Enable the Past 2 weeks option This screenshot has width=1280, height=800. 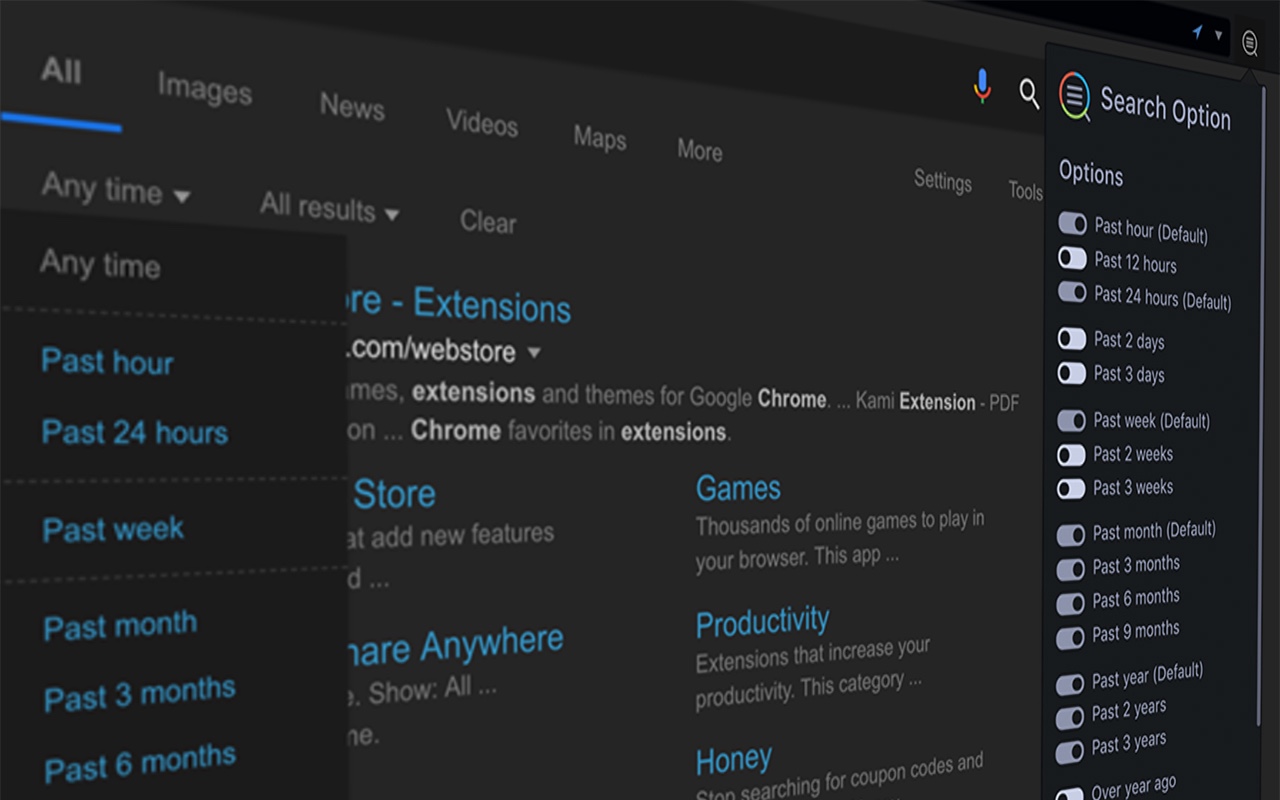[1071, 455]
